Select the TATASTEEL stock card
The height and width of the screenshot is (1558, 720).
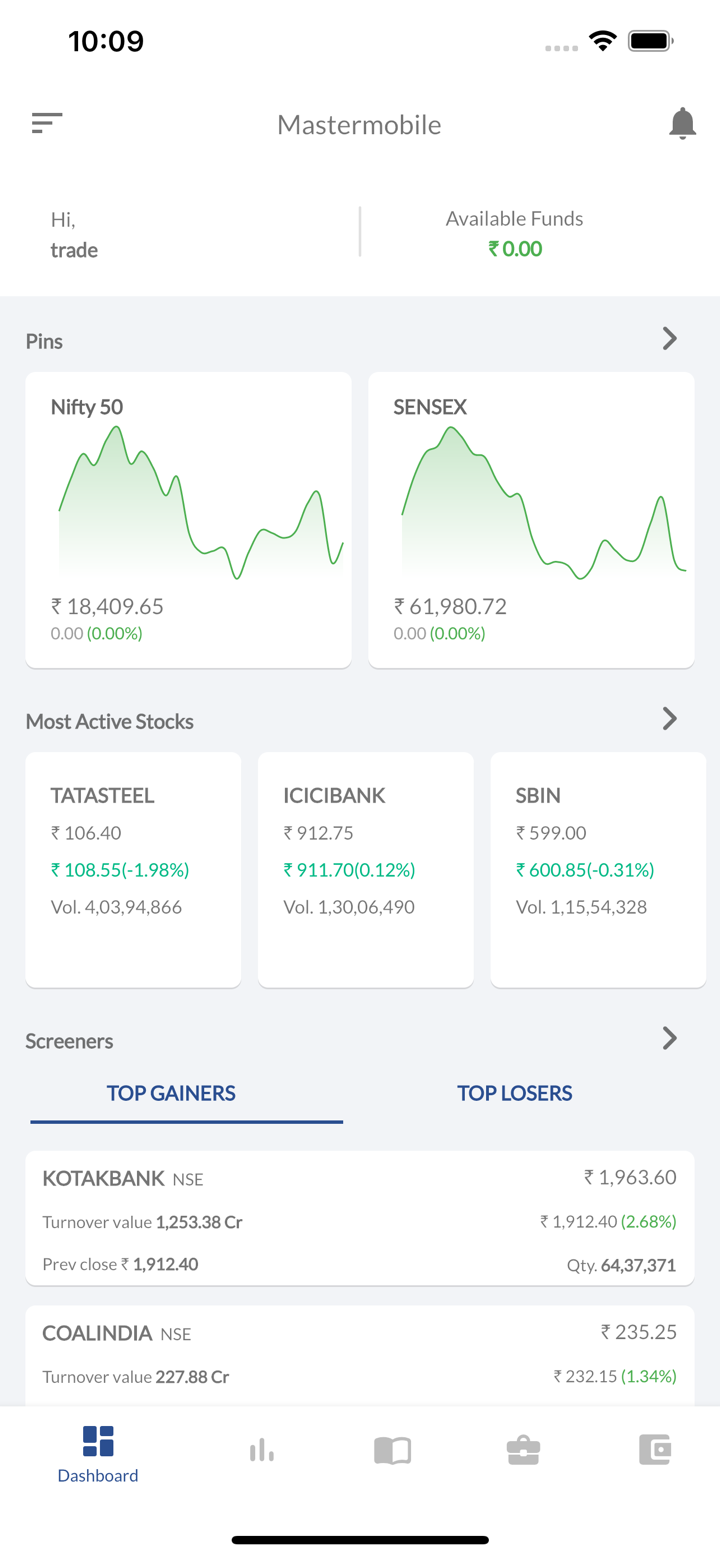click(133, 869)
